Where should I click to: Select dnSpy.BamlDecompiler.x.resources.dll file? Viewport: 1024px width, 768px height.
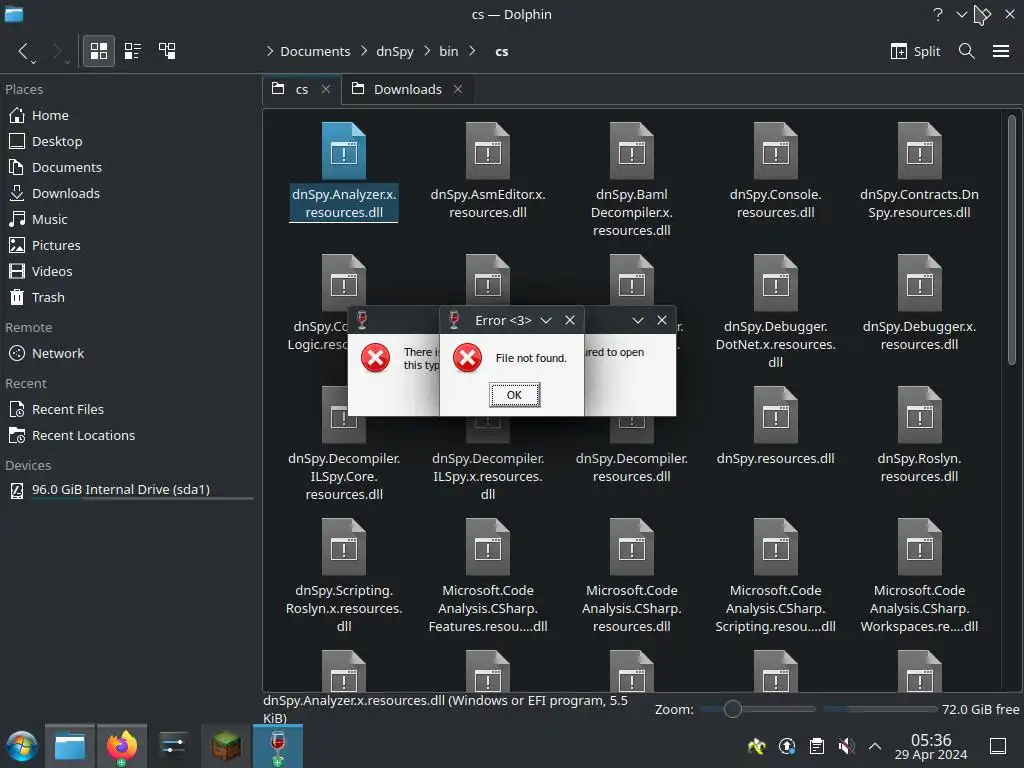pos(632,180)
